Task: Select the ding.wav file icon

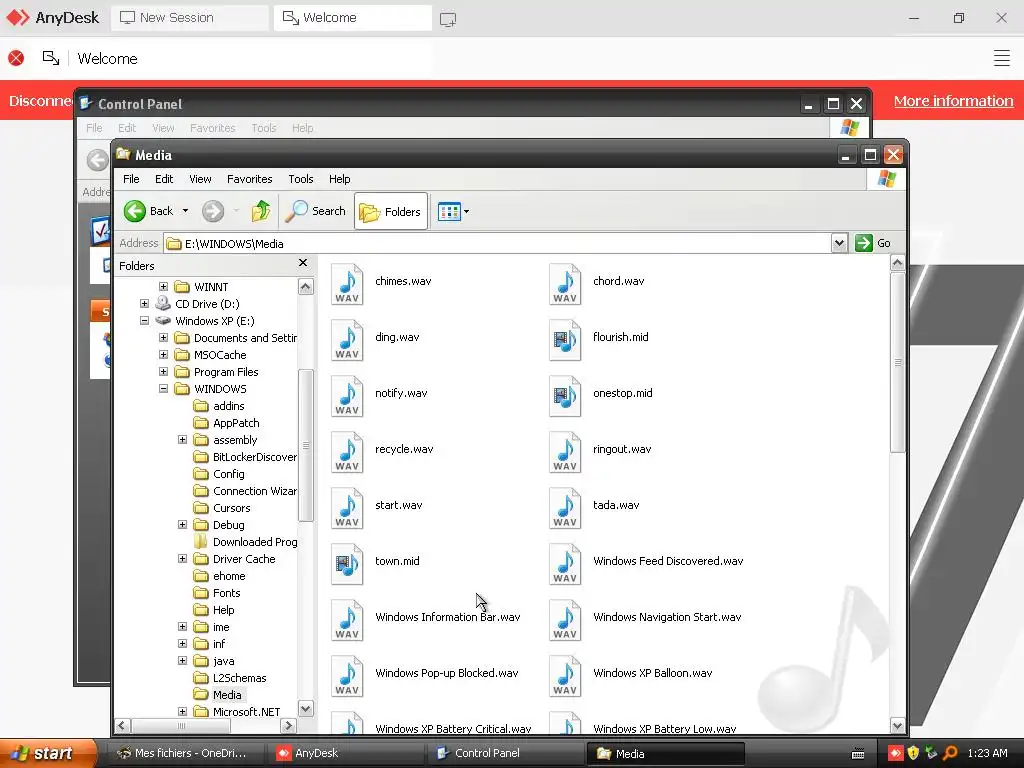Action: tap(347, 340)
